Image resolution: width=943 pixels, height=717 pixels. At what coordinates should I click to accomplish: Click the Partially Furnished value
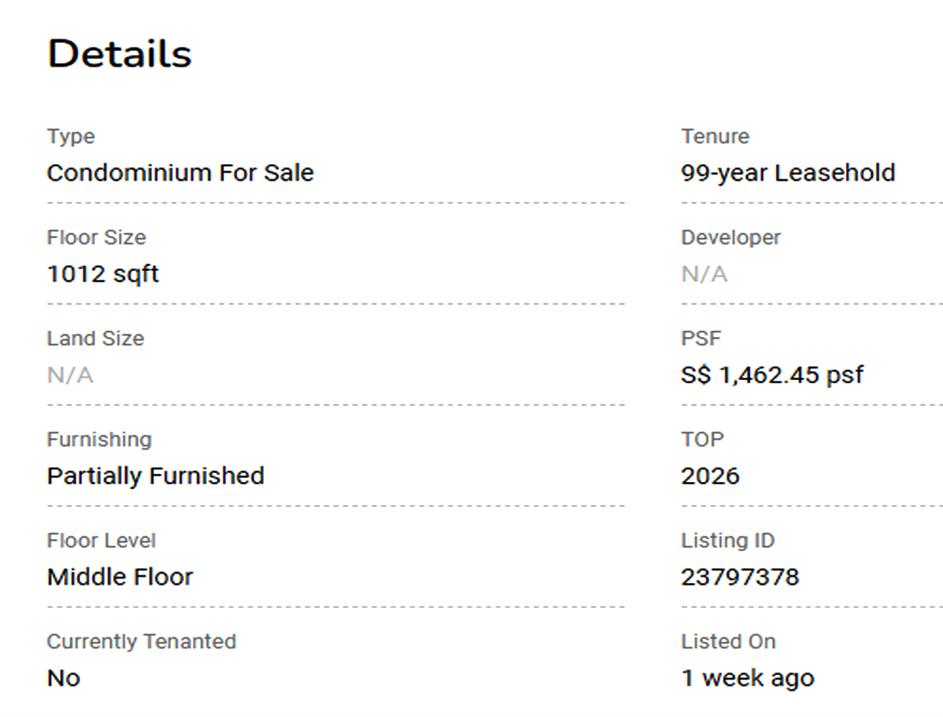(155, 476)
